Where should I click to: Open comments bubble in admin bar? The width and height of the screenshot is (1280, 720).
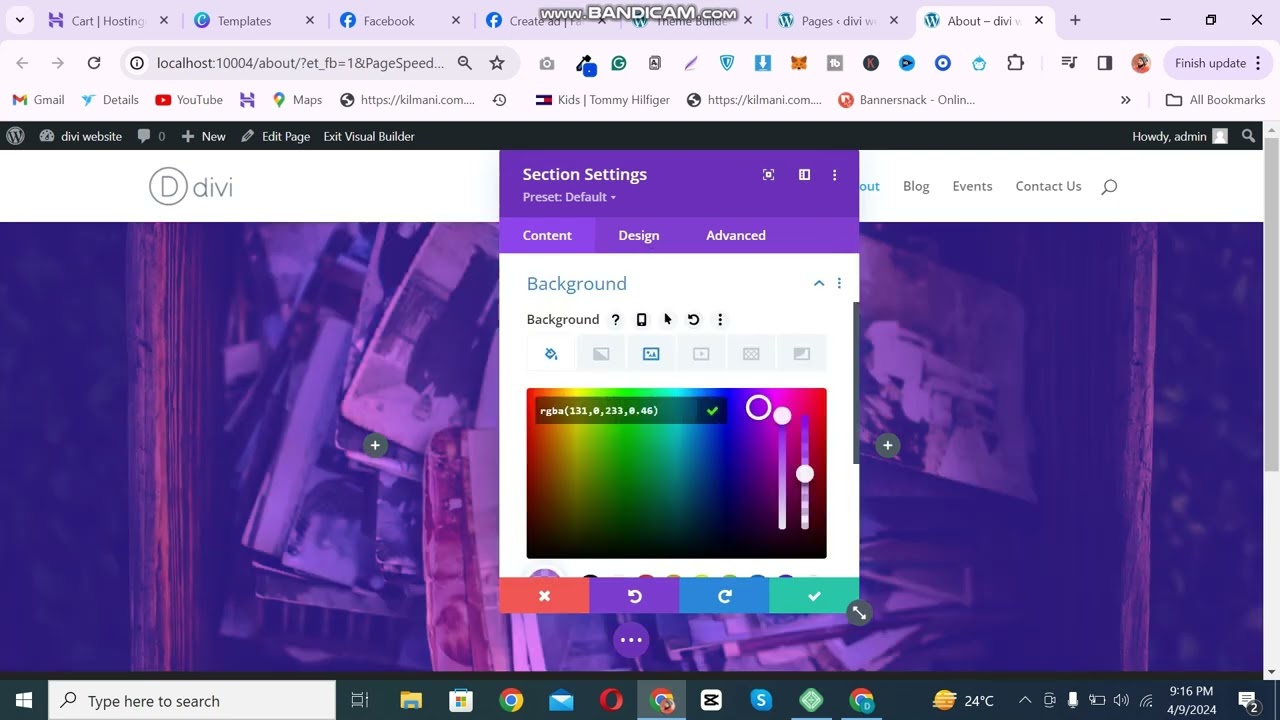(151, 136)
